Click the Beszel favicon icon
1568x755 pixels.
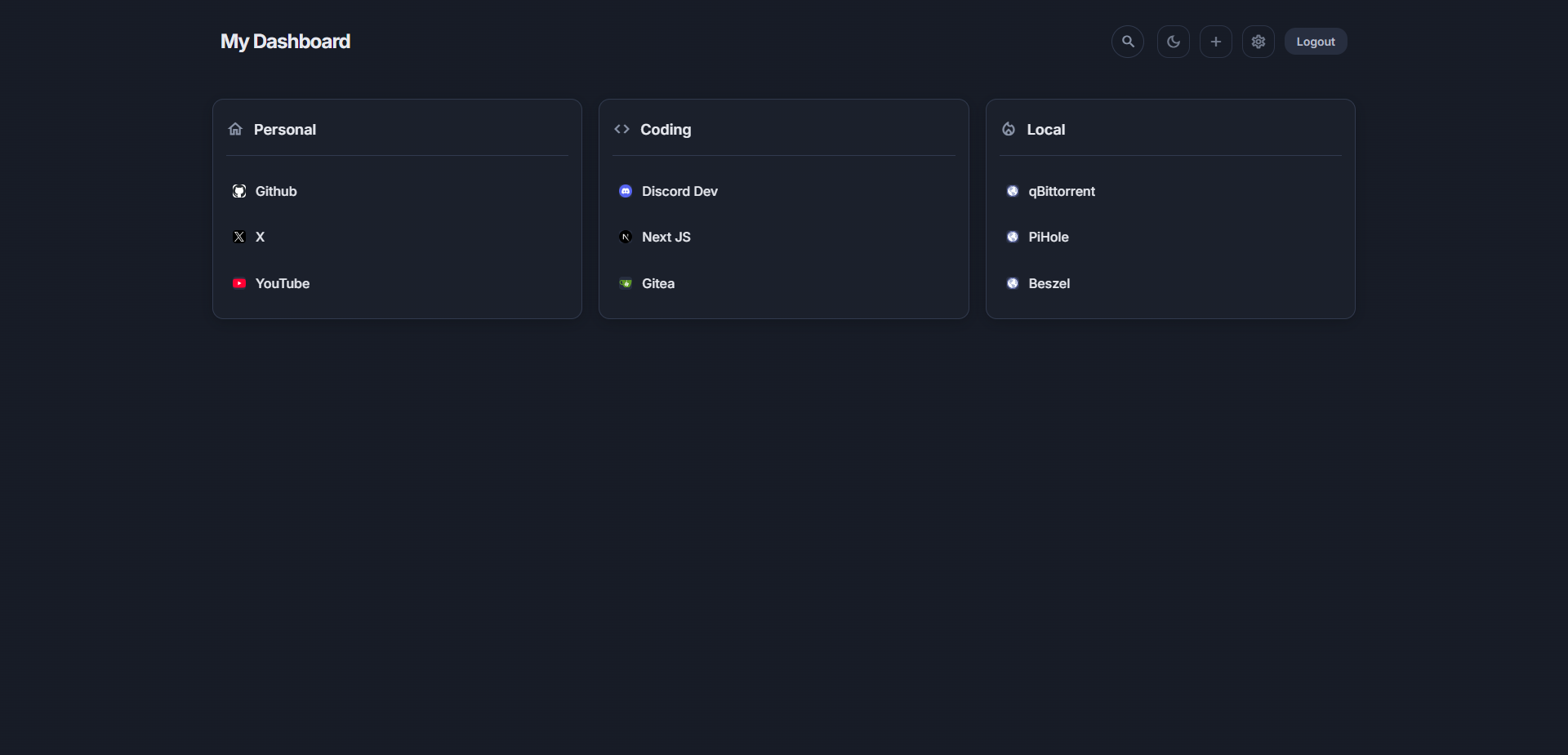point(1013,283)
